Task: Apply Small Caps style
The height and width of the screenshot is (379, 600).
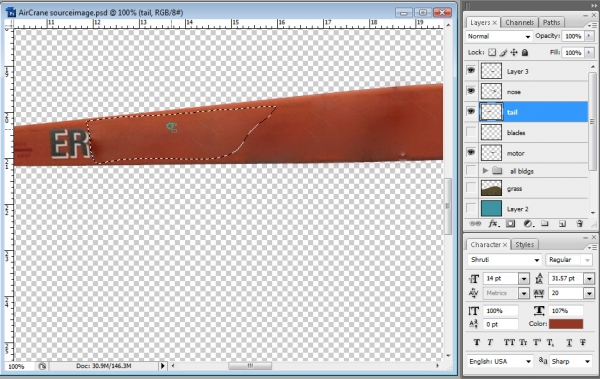Action: pos(523,342)
